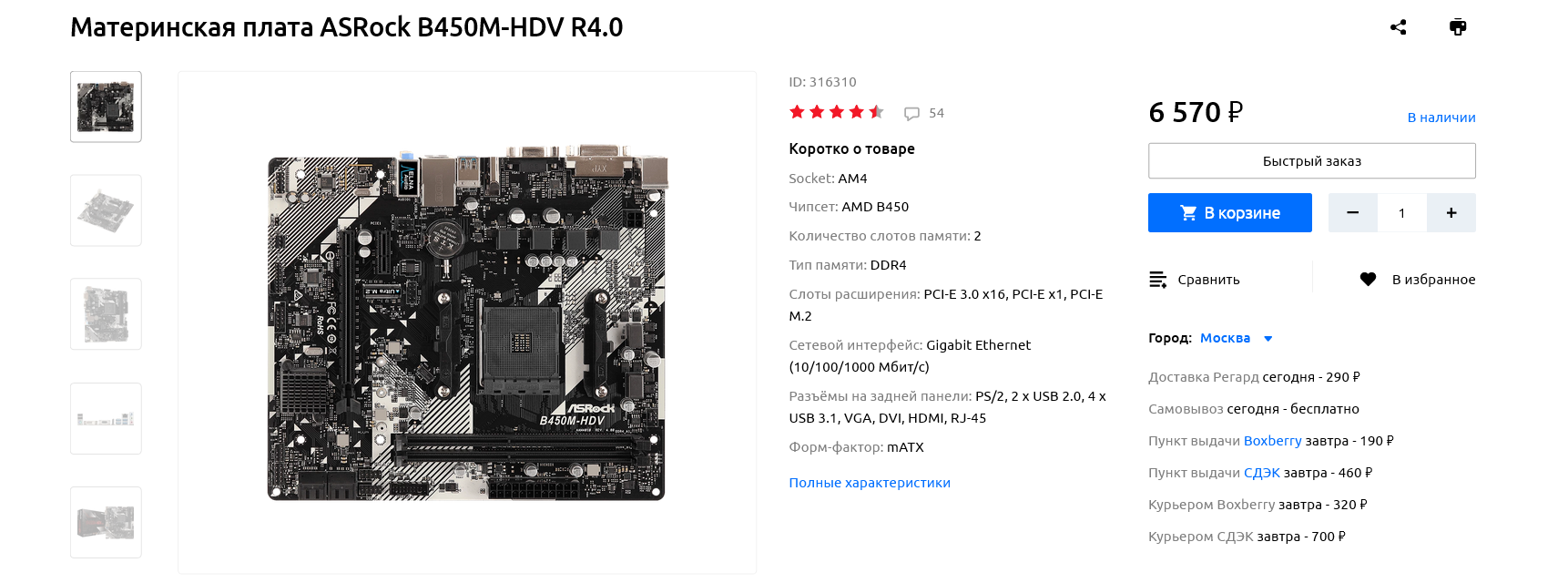
Task: Click the Быстрый заказ button
Action: pyautogui.click(x=1312, y=161)
